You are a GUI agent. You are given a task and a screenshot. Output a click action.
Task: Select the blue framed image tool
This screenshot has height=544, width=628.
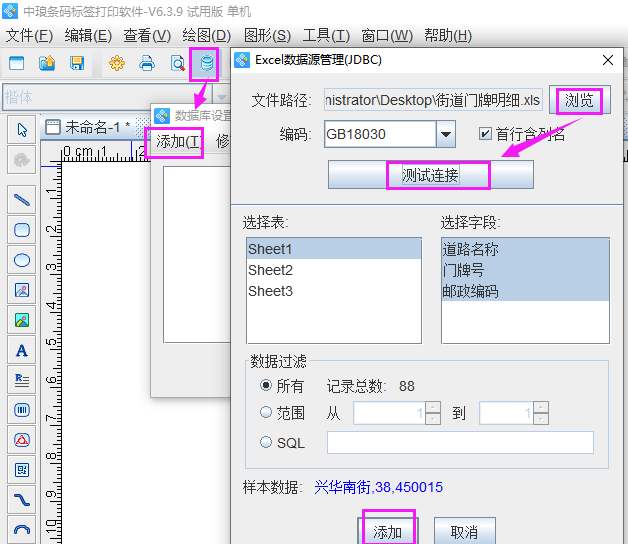click(x=22, y=290)
